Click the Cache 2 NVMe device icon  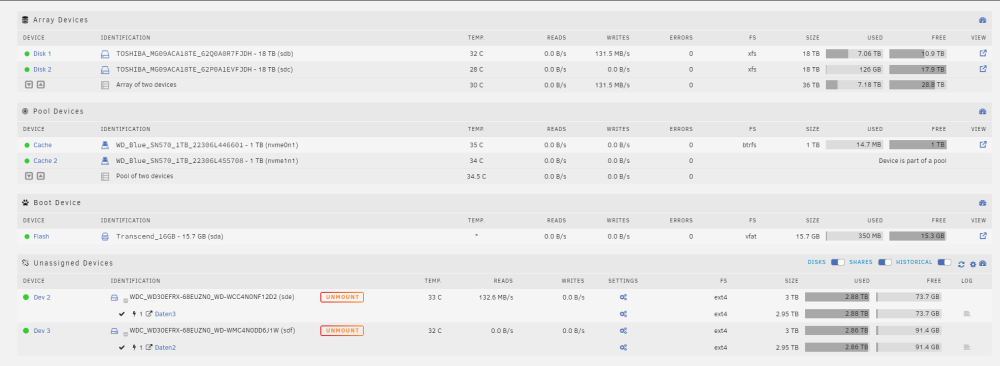pos(105,161)
